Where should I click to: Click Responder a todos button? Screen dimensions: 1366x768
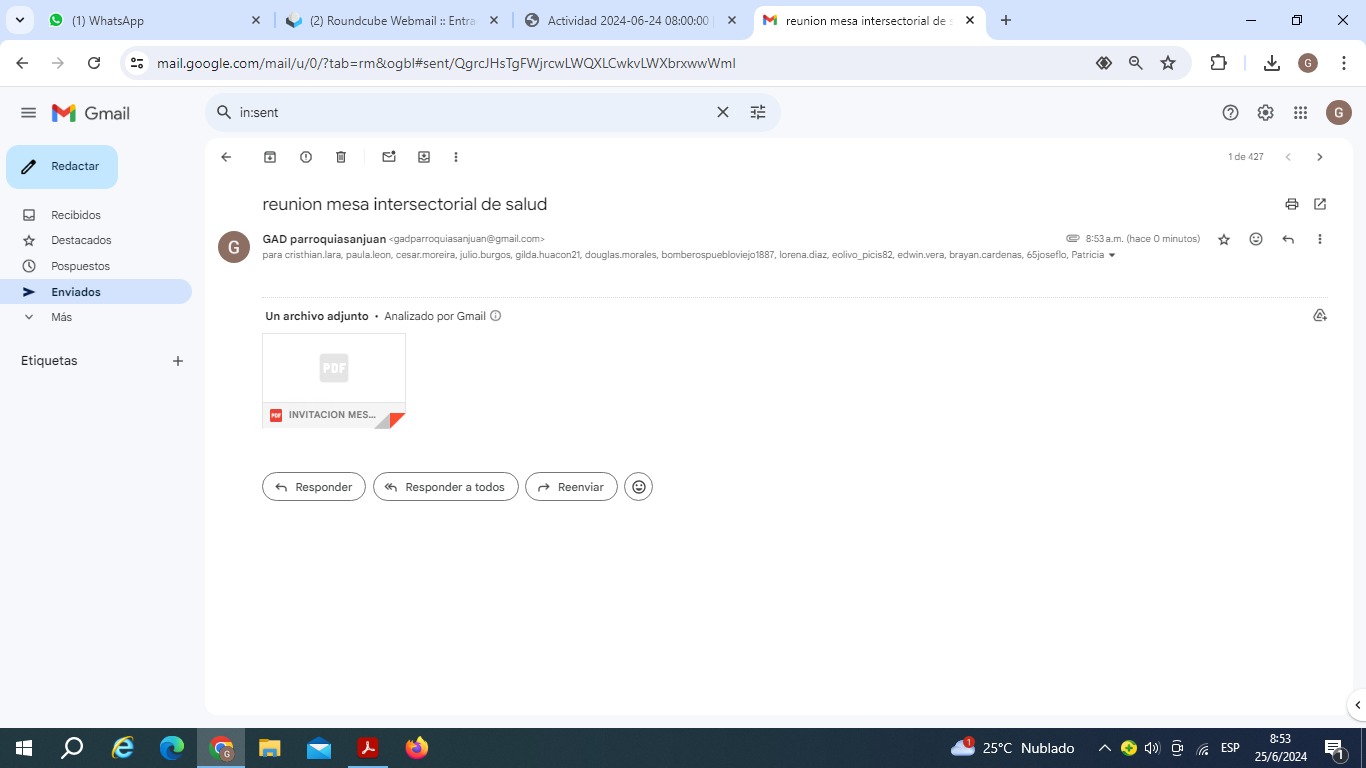pyautogui.click(x=445, y=487)
